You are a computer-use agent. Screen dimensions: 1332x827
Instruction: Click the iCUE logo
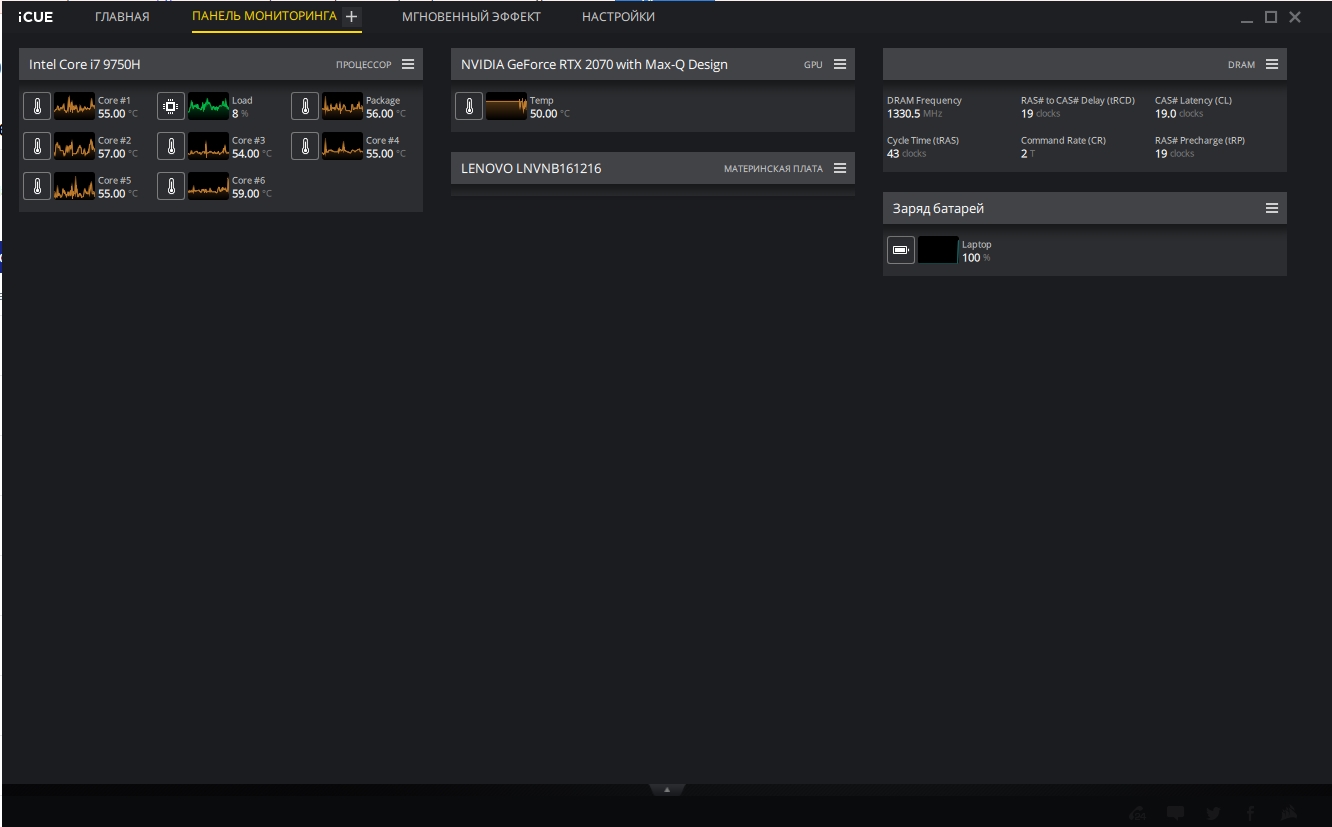pos(36,17)
